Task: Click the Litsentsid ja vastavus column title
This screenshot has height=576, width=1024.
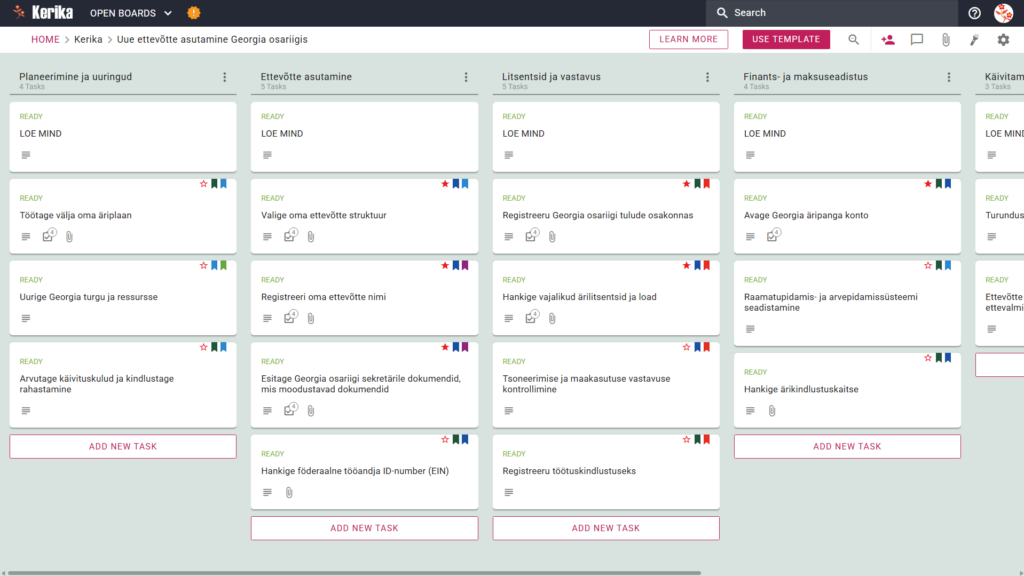Action: [551, 76]
